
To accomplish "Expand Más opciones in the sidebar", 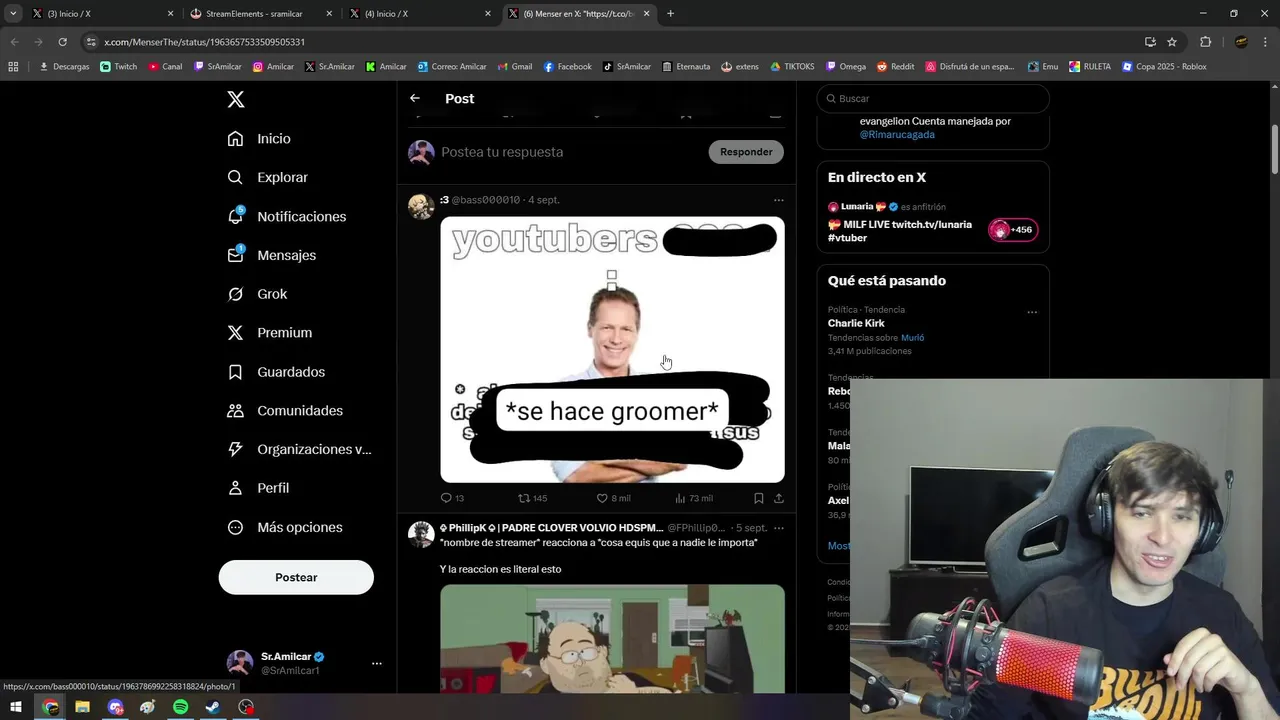I will [x=285, y=527].
